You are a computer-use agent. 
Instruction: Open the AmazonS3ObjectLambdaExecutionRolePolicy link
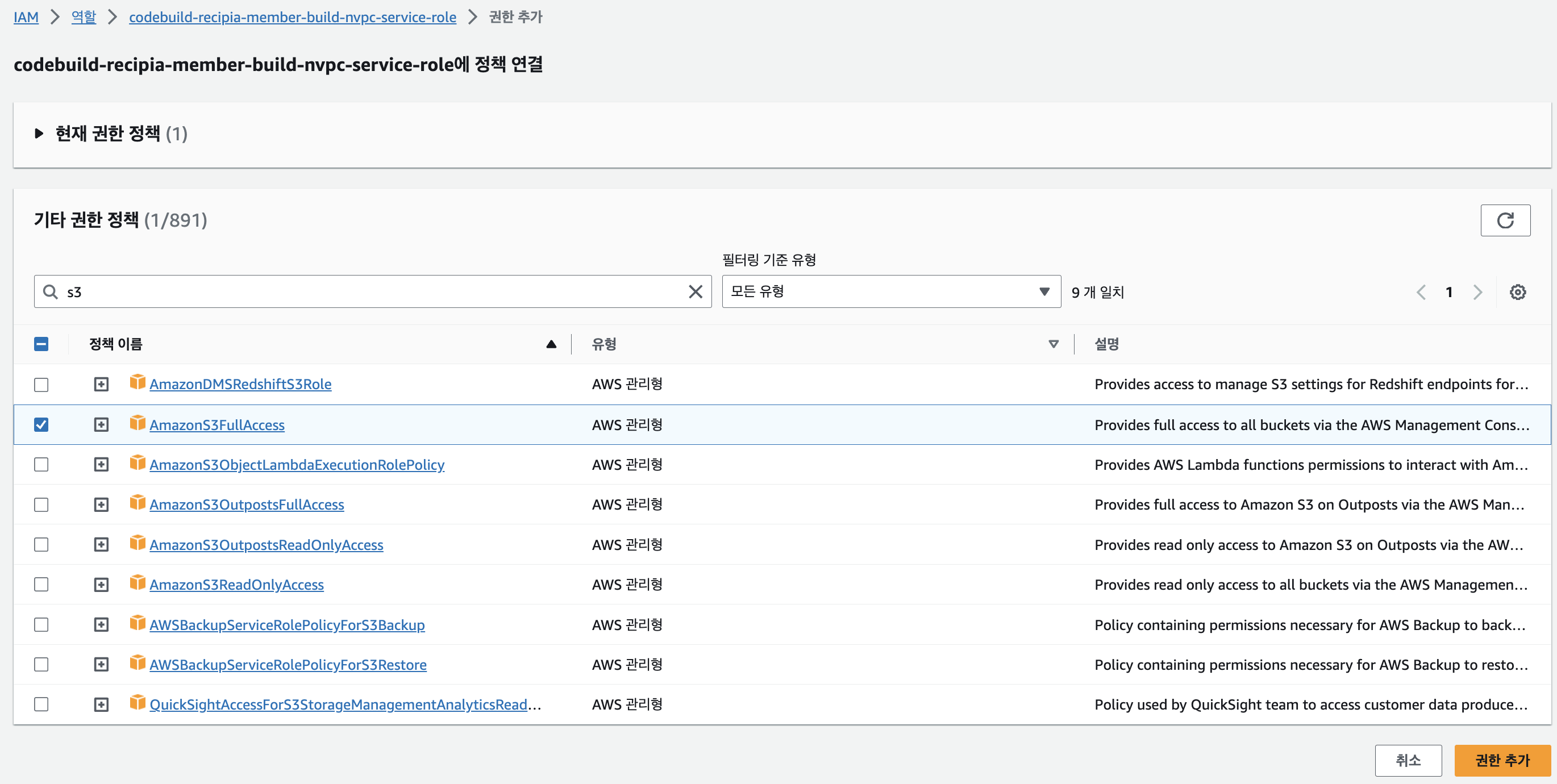click(297, 464)
